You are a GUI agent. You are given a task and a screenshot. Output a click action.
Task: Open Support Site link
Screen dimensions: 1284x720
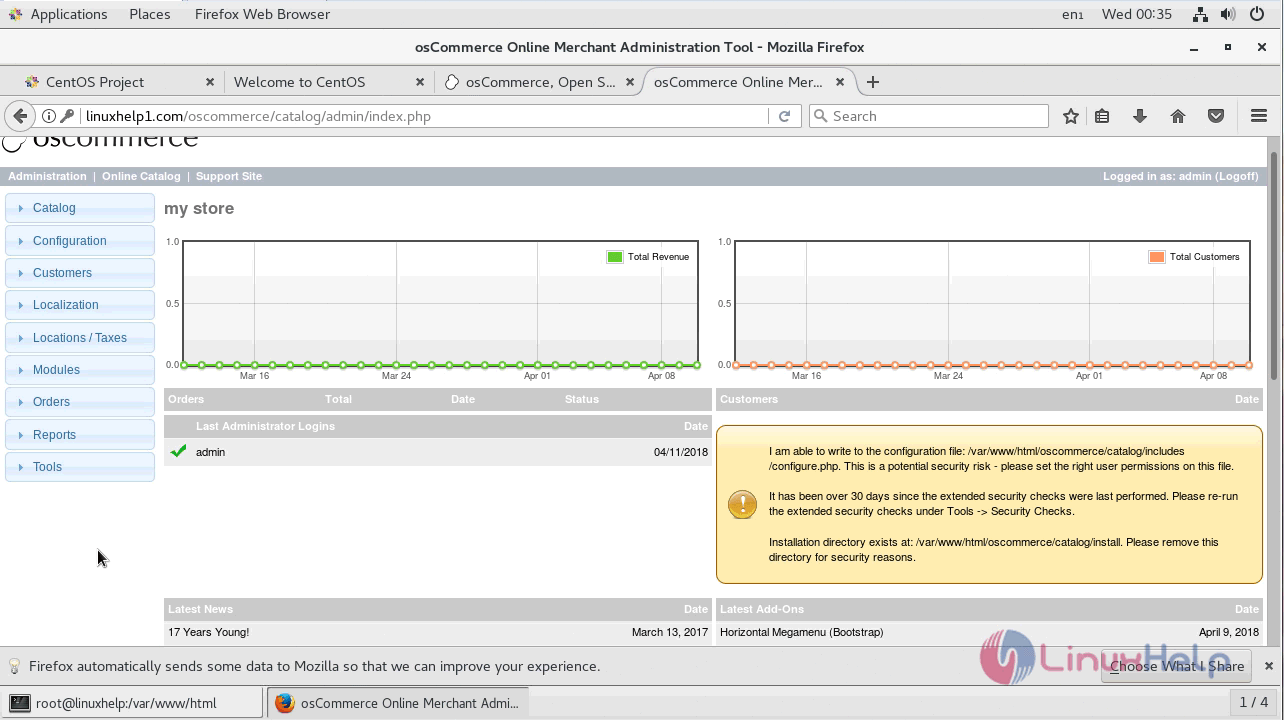(229, 176)
